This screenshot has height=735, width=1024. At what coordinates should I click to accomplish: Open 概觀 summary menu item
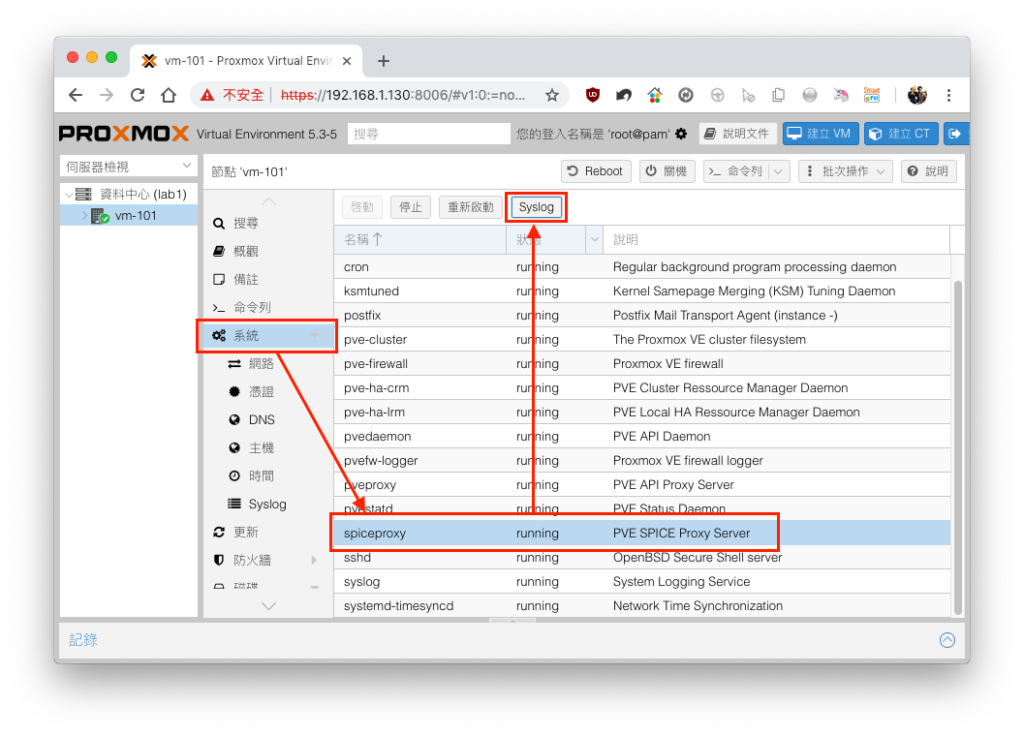point(268,252)
